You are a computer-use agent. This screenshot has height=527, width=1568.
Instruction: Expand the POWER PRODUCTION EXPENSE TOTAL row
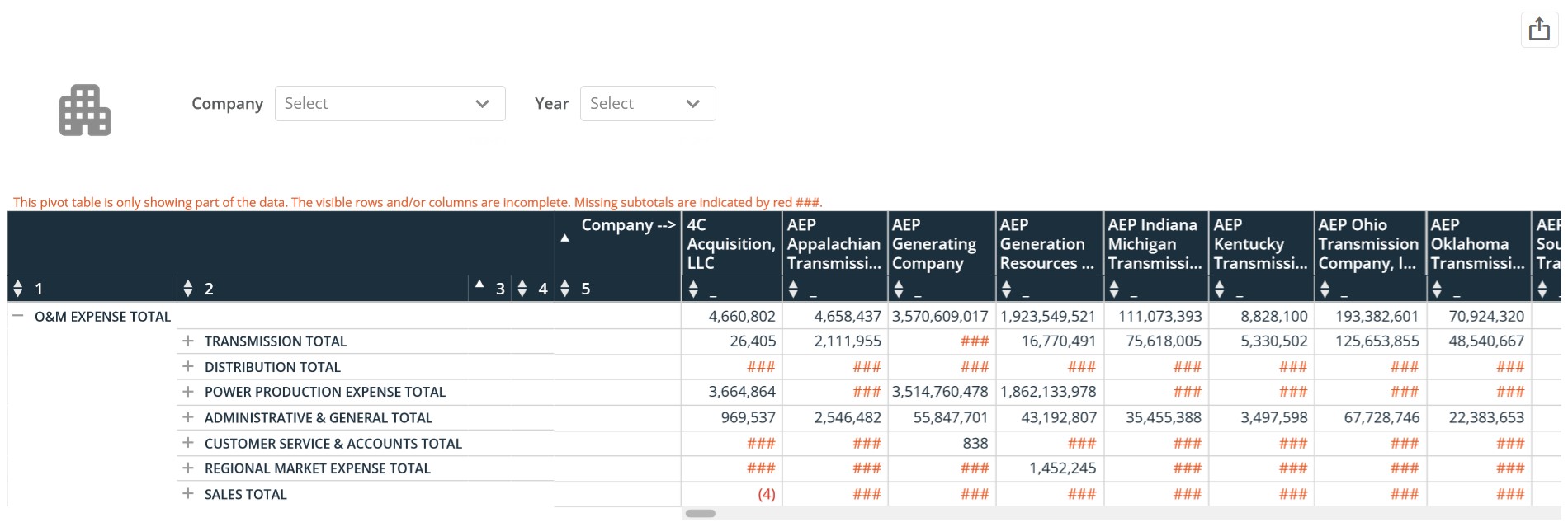click(188, 391)
